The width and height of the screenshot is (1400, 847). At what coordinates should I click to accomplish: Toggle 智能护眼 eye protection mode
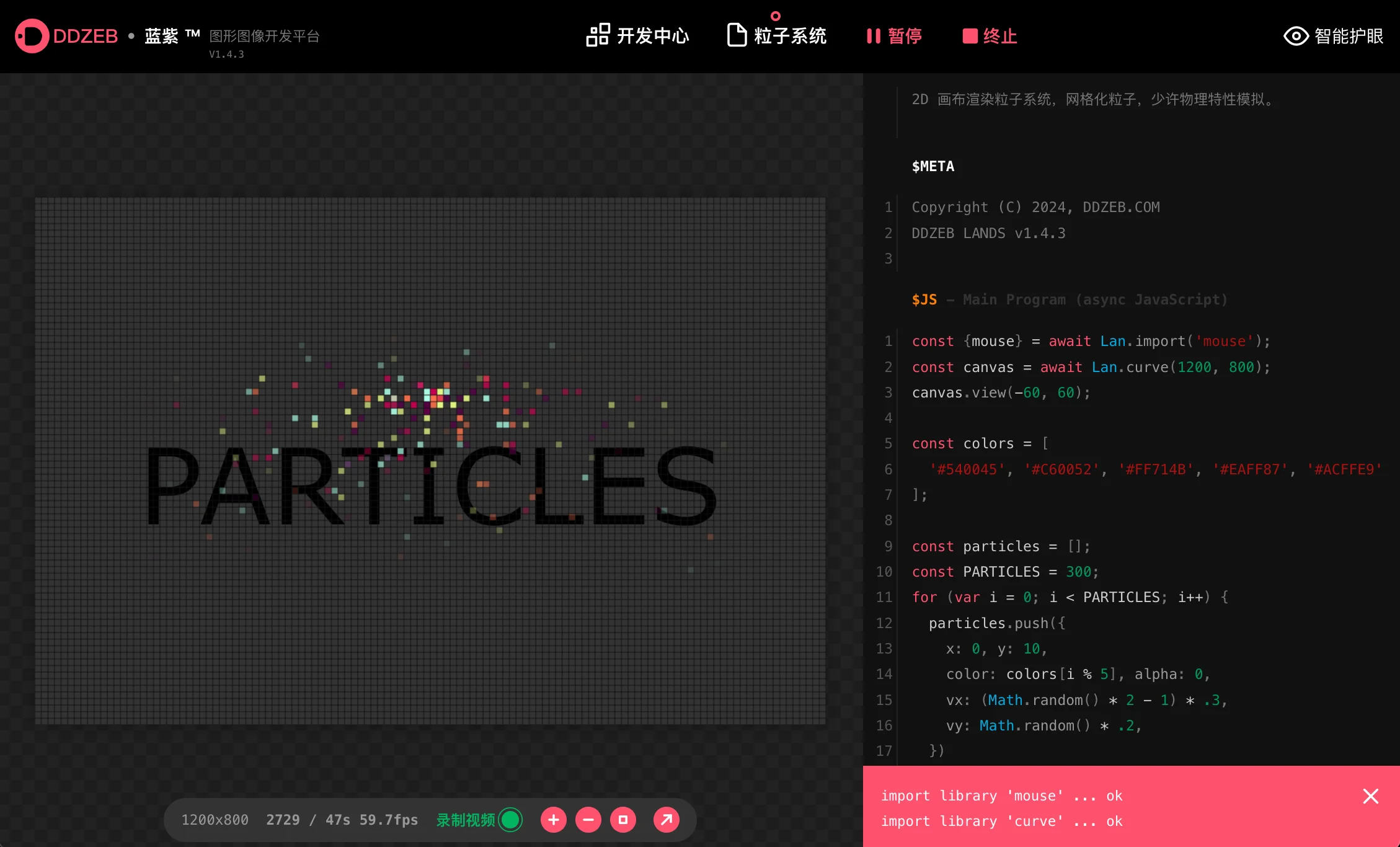pos(1334,36)
